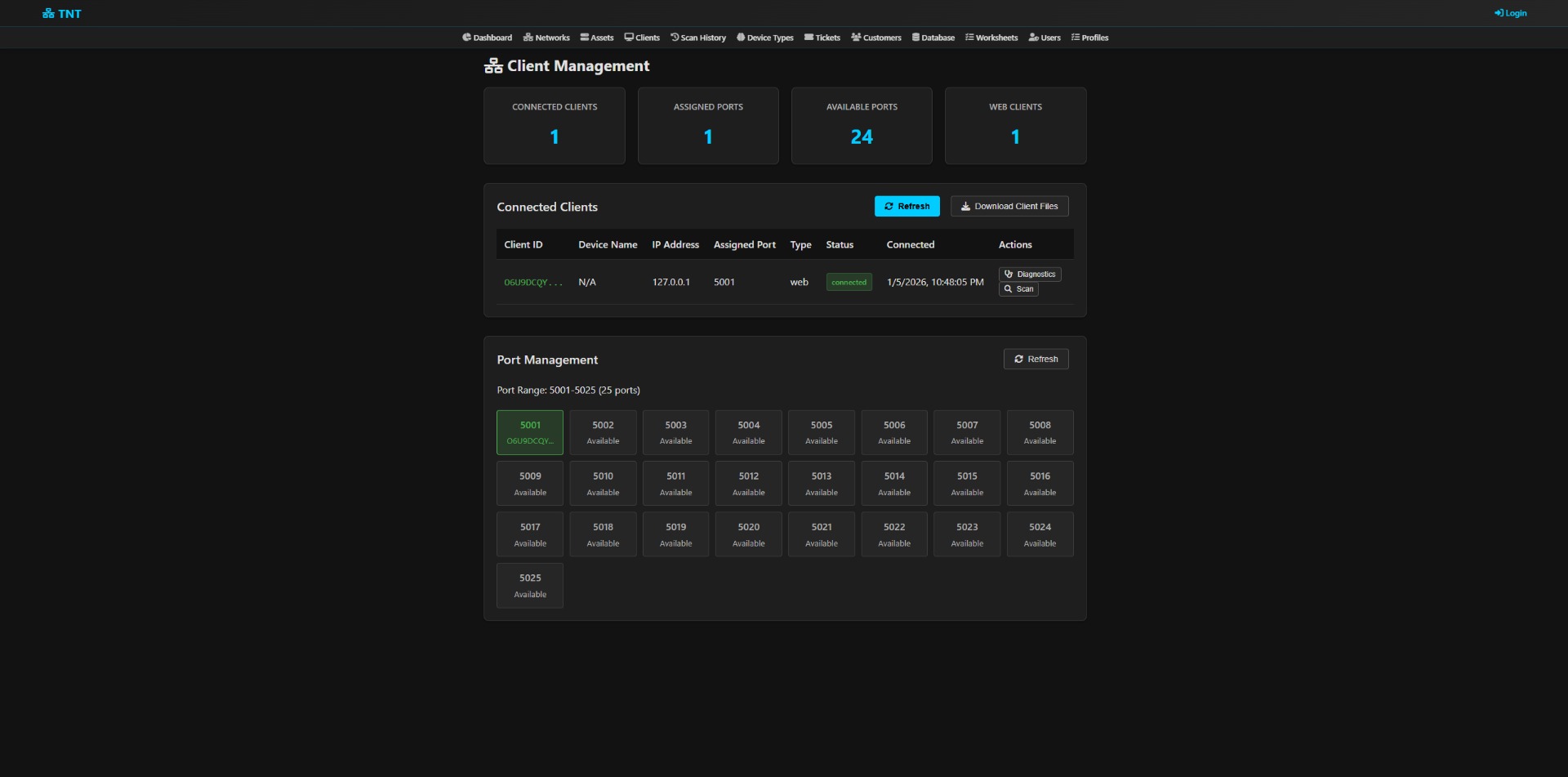1568x777 pixels.
Task: Open the Users page
Action: [x=1045, y=38]
